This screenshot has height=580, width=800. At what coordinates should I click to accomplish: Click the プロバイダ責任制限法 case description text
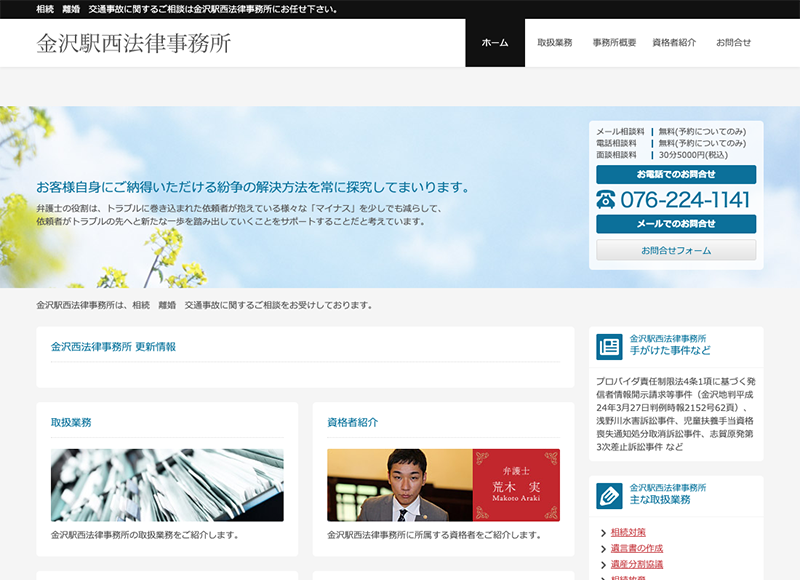pos(675,414)
